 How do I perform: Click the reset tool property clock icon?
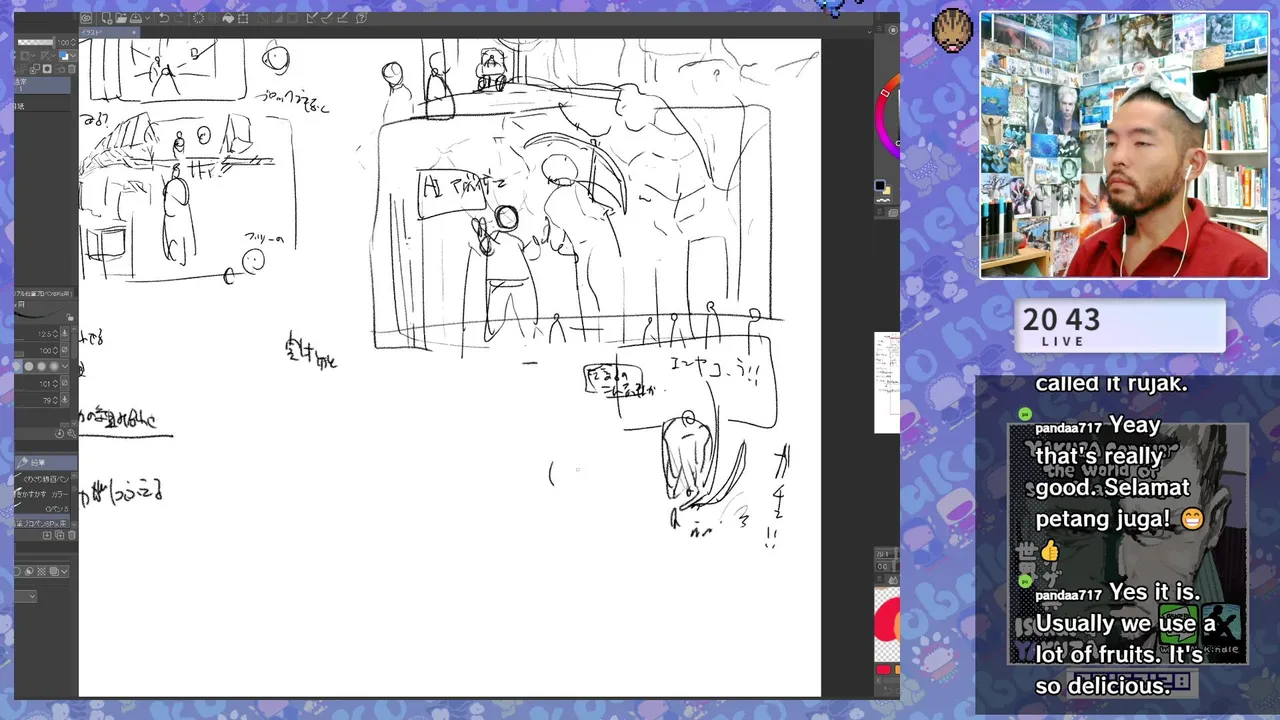tap(59, 433)
